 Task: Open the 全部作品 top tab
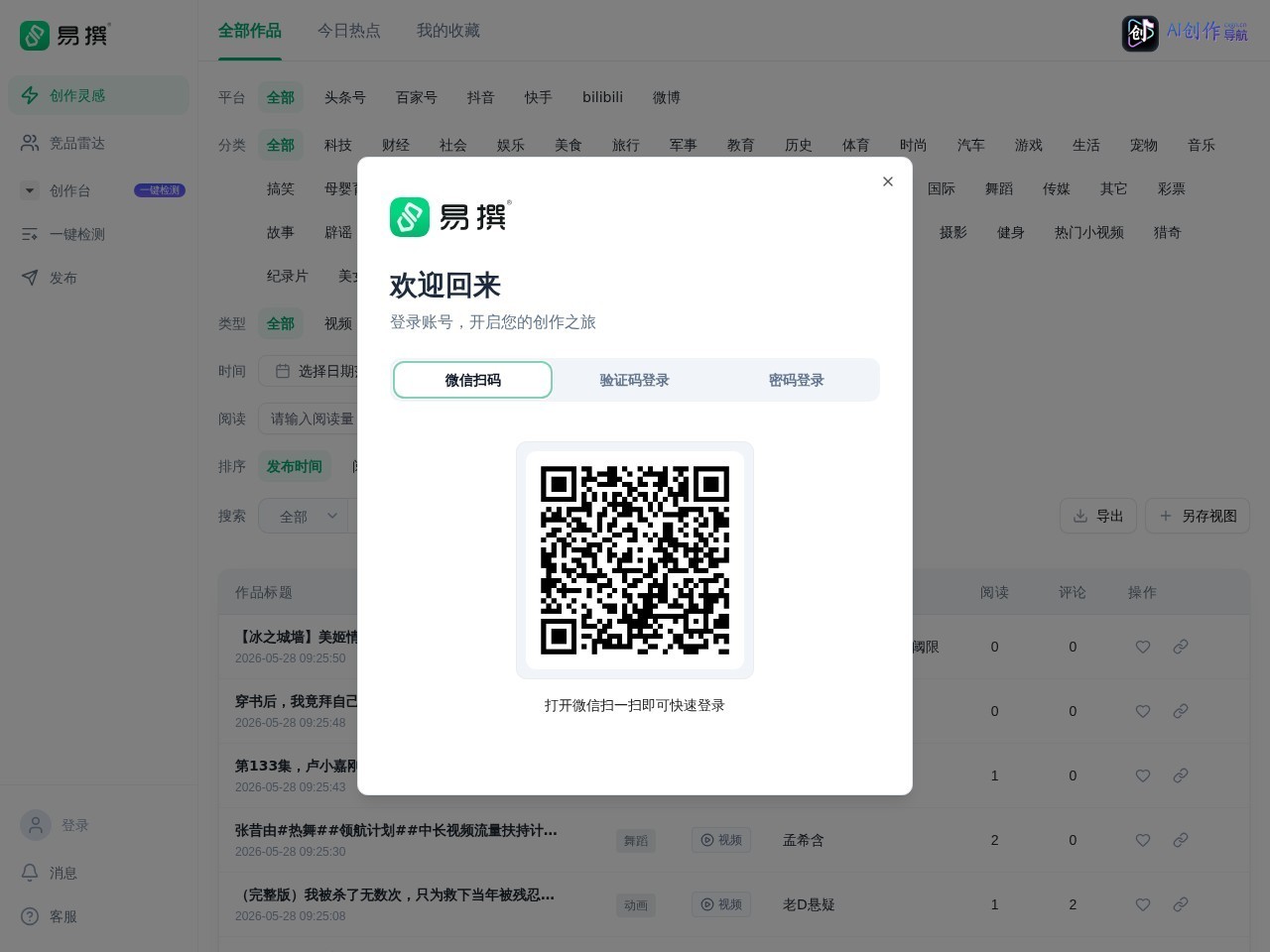point(250,31)
